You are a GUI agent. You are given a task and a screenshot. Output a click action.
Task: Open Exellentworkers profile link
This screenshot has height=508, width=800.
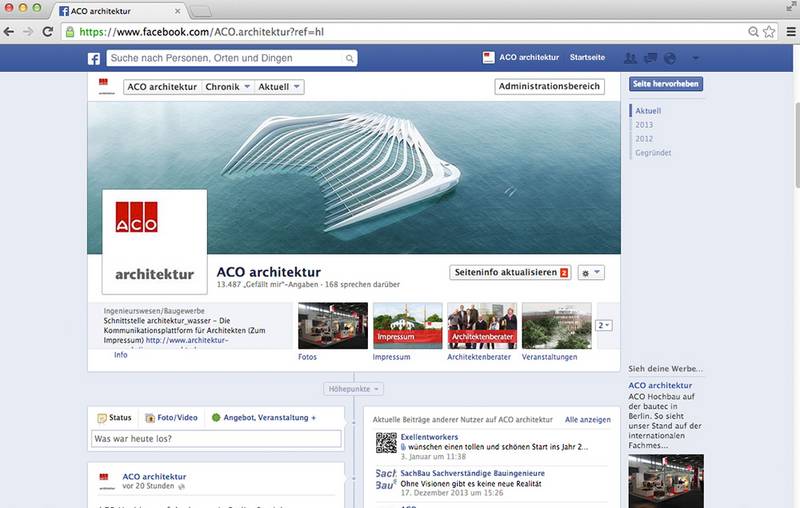click(429, 437)
